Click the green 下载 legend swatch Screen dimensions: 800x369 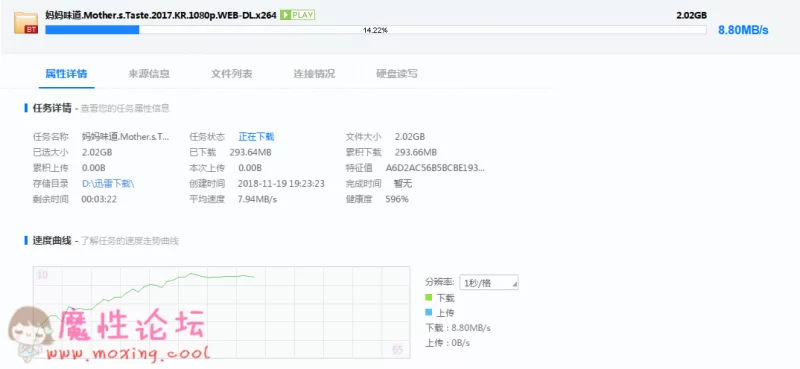pos(429,298)
